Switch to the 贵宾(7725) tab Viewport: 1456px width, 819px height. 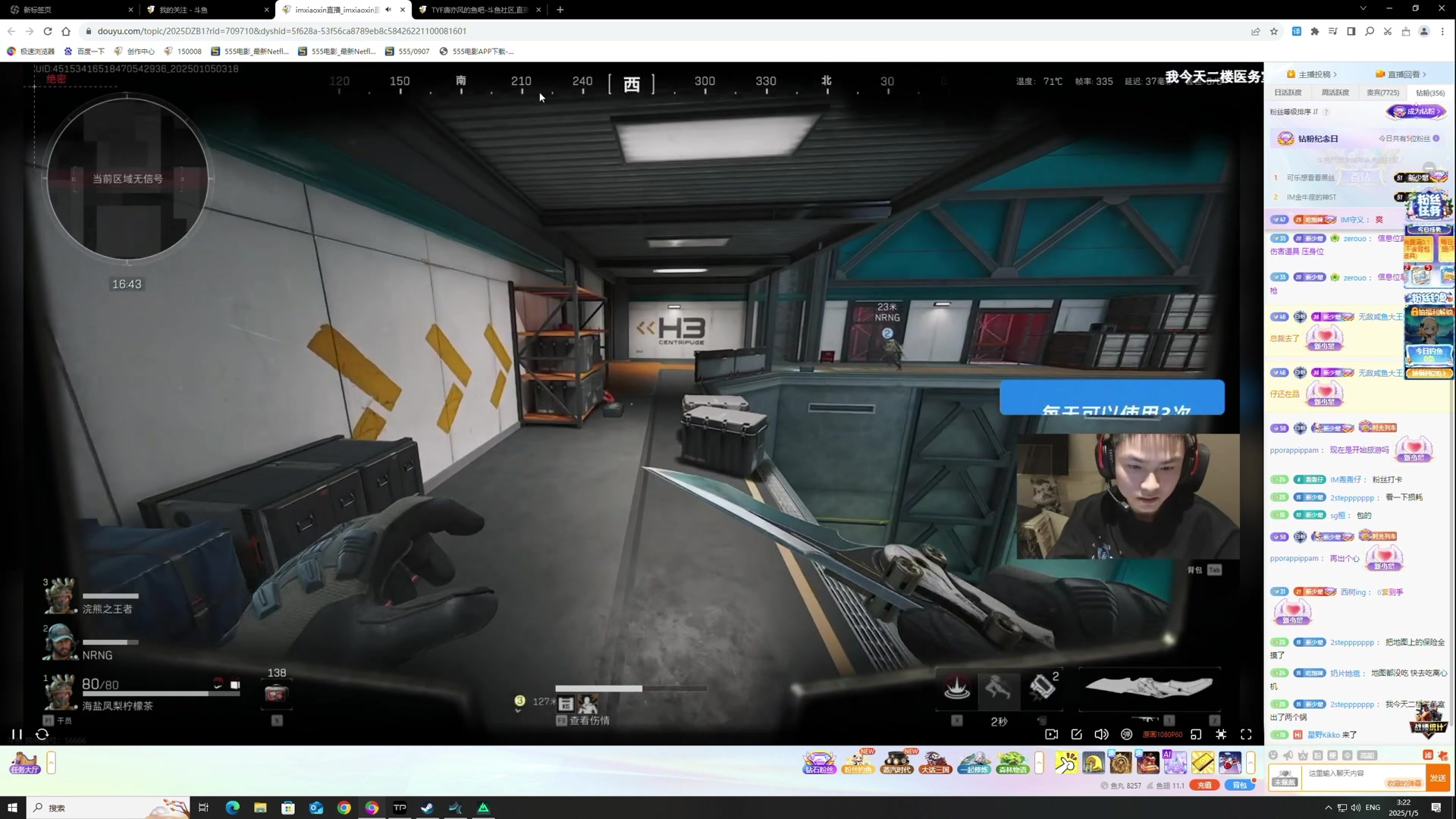pos(1382,93)
